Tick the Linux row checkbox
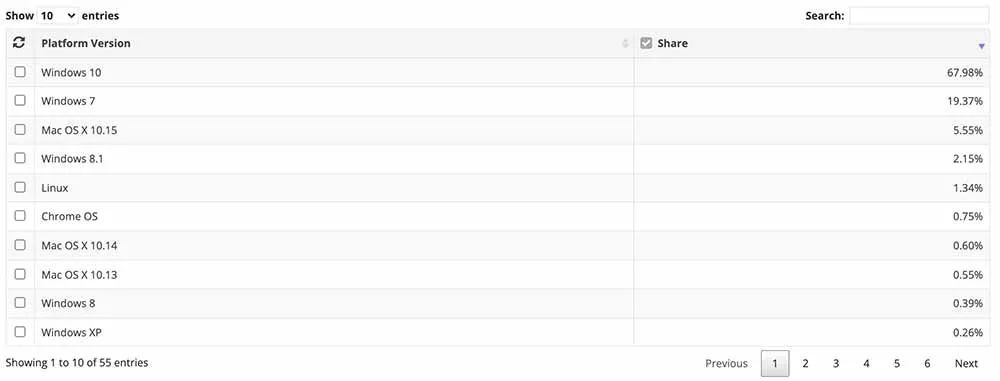1000x381 pixels. coord(20,187)
